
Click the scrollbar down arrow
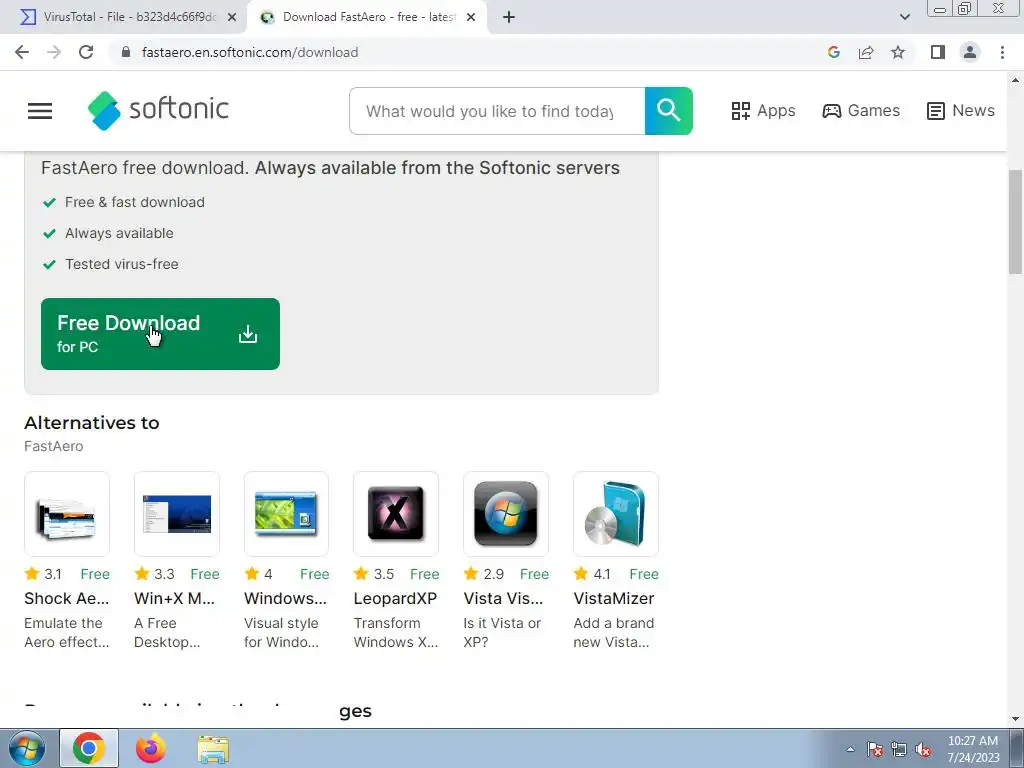[x=1015, y=719]
